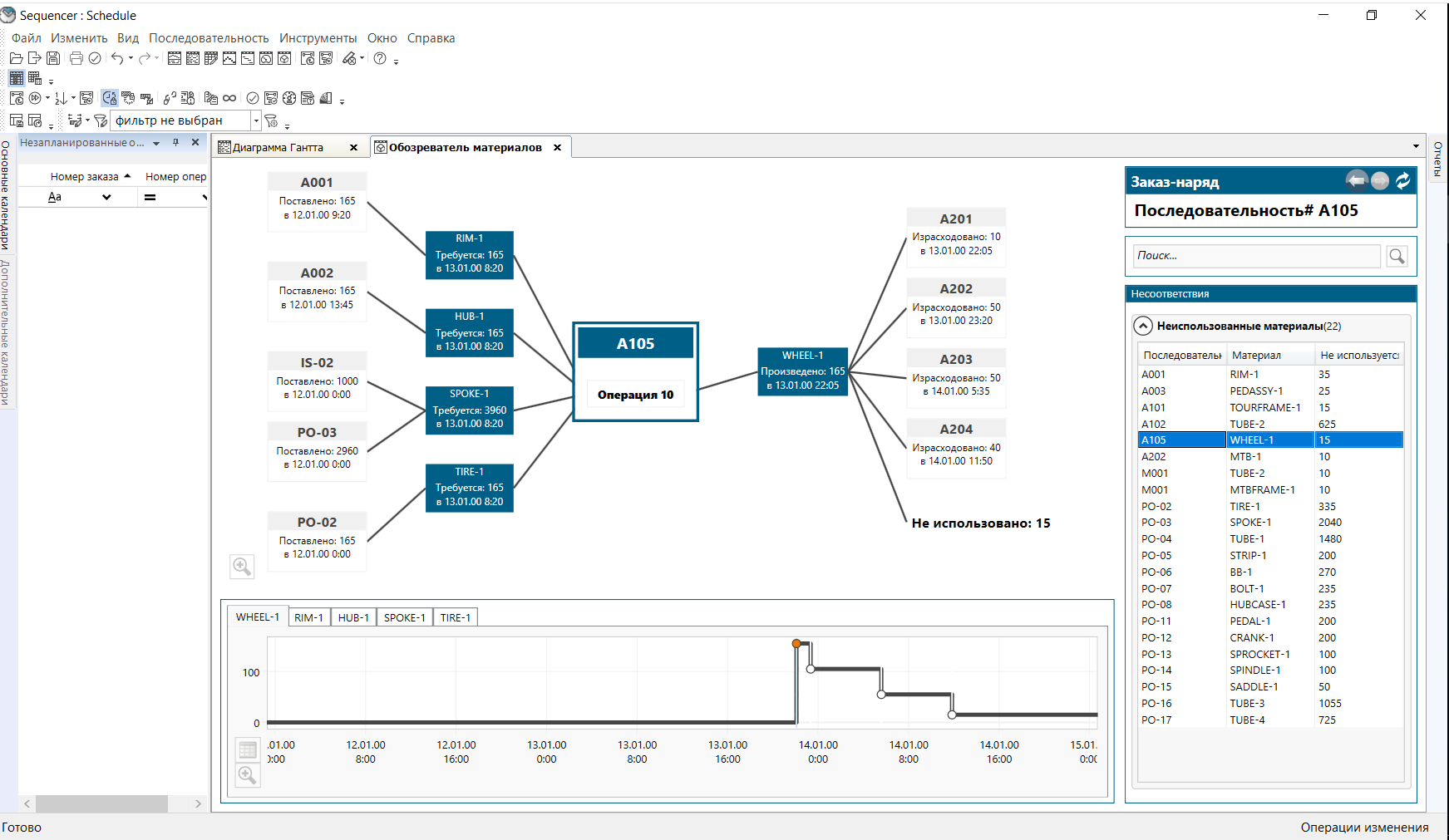The width and height of the screenshot is (1449, 840).
Task: Click the WHEEL-1 produced material node
Action: 802,371
